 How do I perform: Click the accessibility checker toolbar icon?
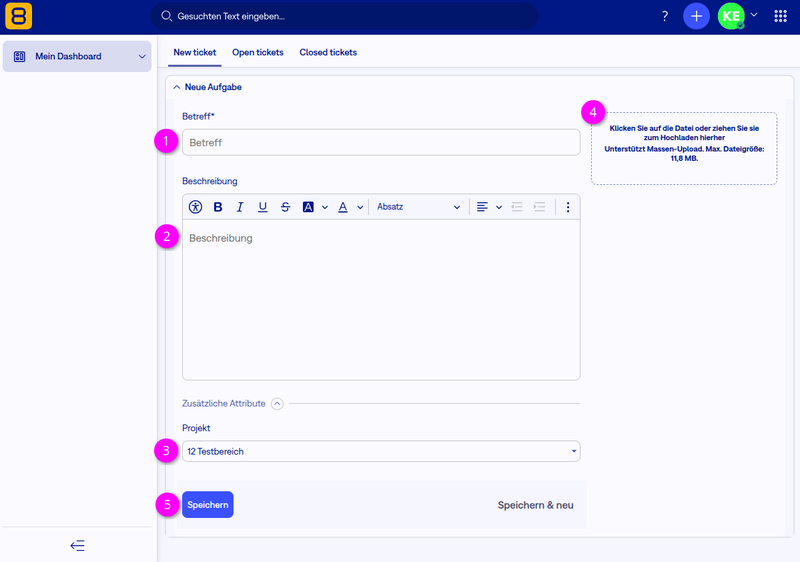click(x=195, y=207)
